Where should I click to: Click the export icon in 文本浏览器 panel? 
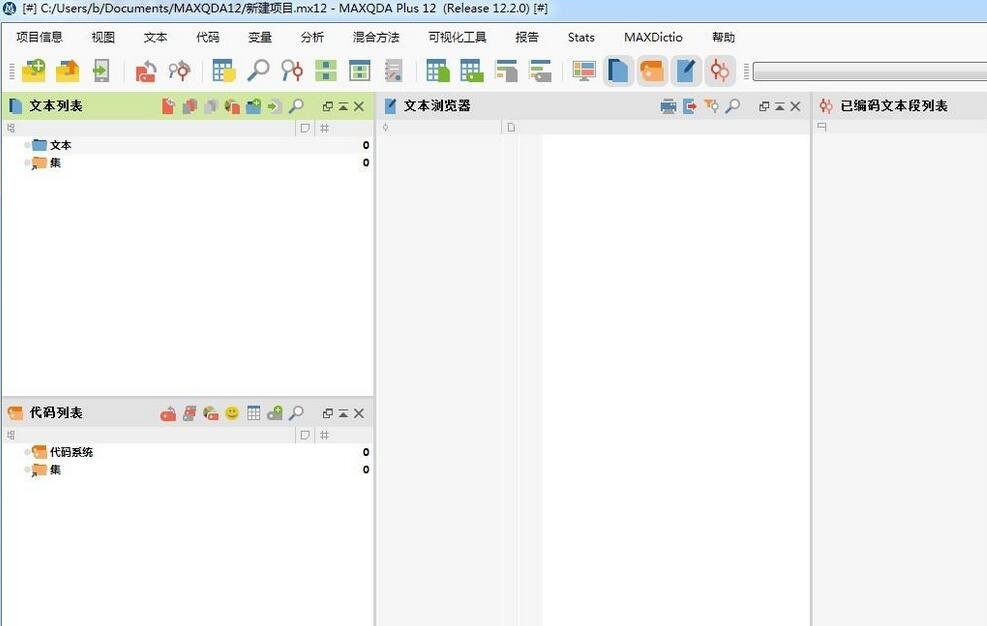pos(690,106)
